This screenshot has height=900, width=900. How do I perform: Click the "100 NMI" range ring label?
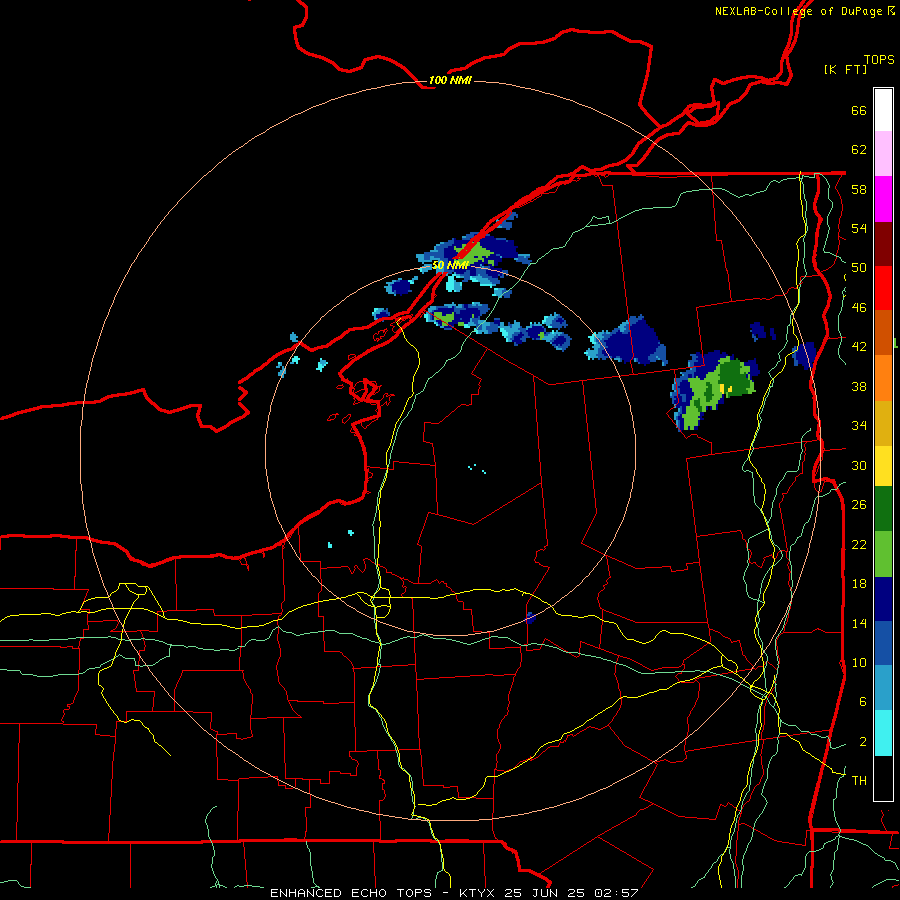pyautogui.click(x=450, y=80)
